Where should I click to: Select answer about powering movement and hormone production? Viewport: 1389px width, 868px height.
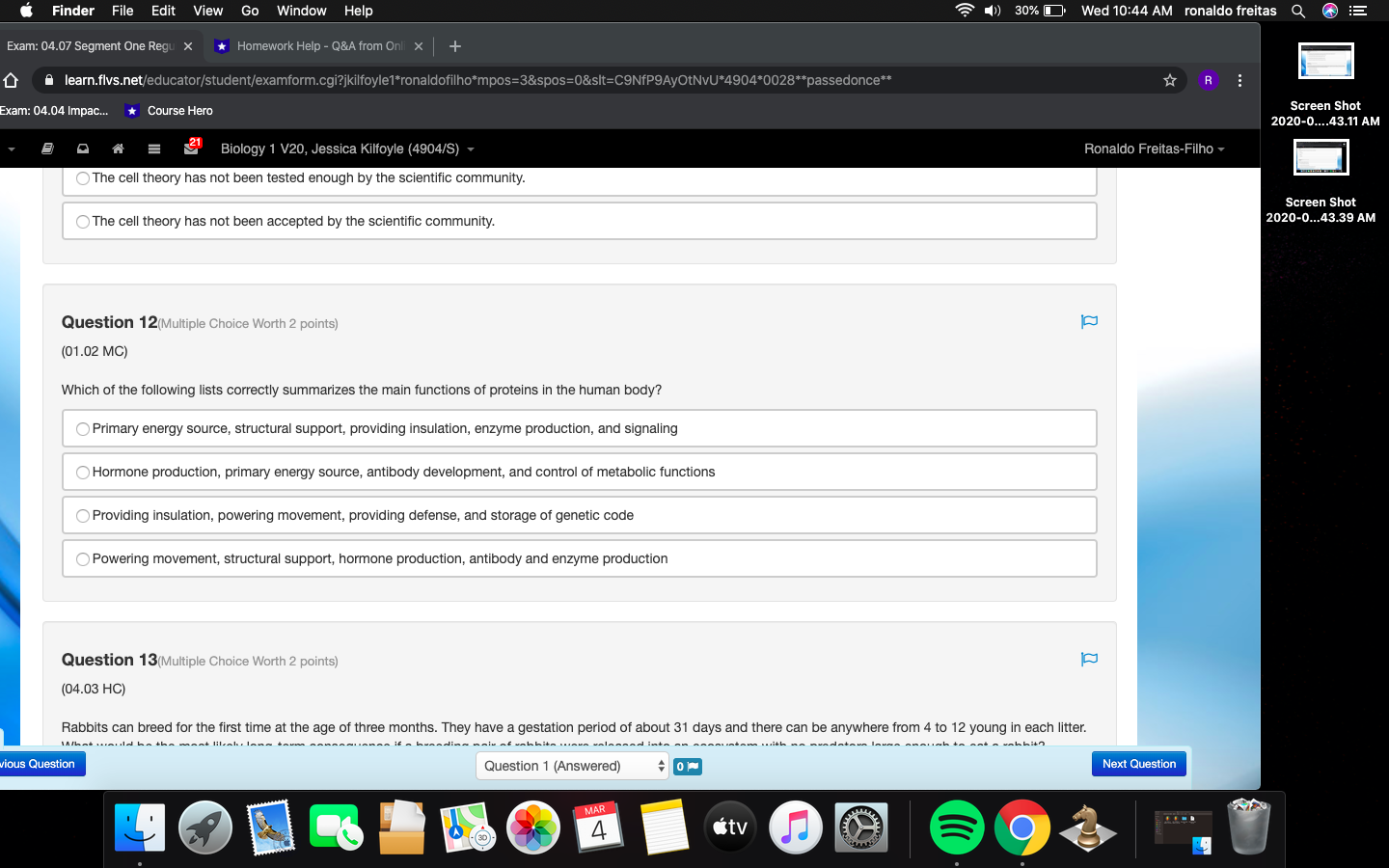[x=83, y=558]
